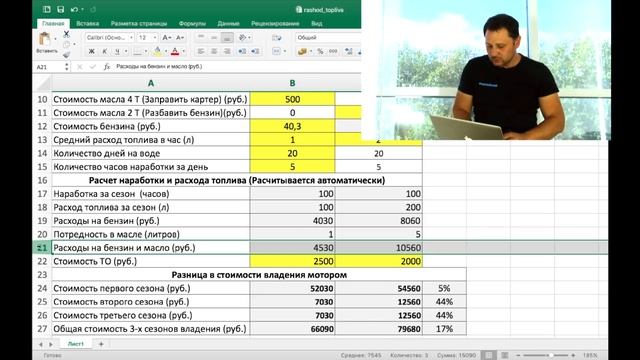Image resolution: width=640 pixels, height=360 pixels.
Task: Select the column A header
Action: click(151, 83)
